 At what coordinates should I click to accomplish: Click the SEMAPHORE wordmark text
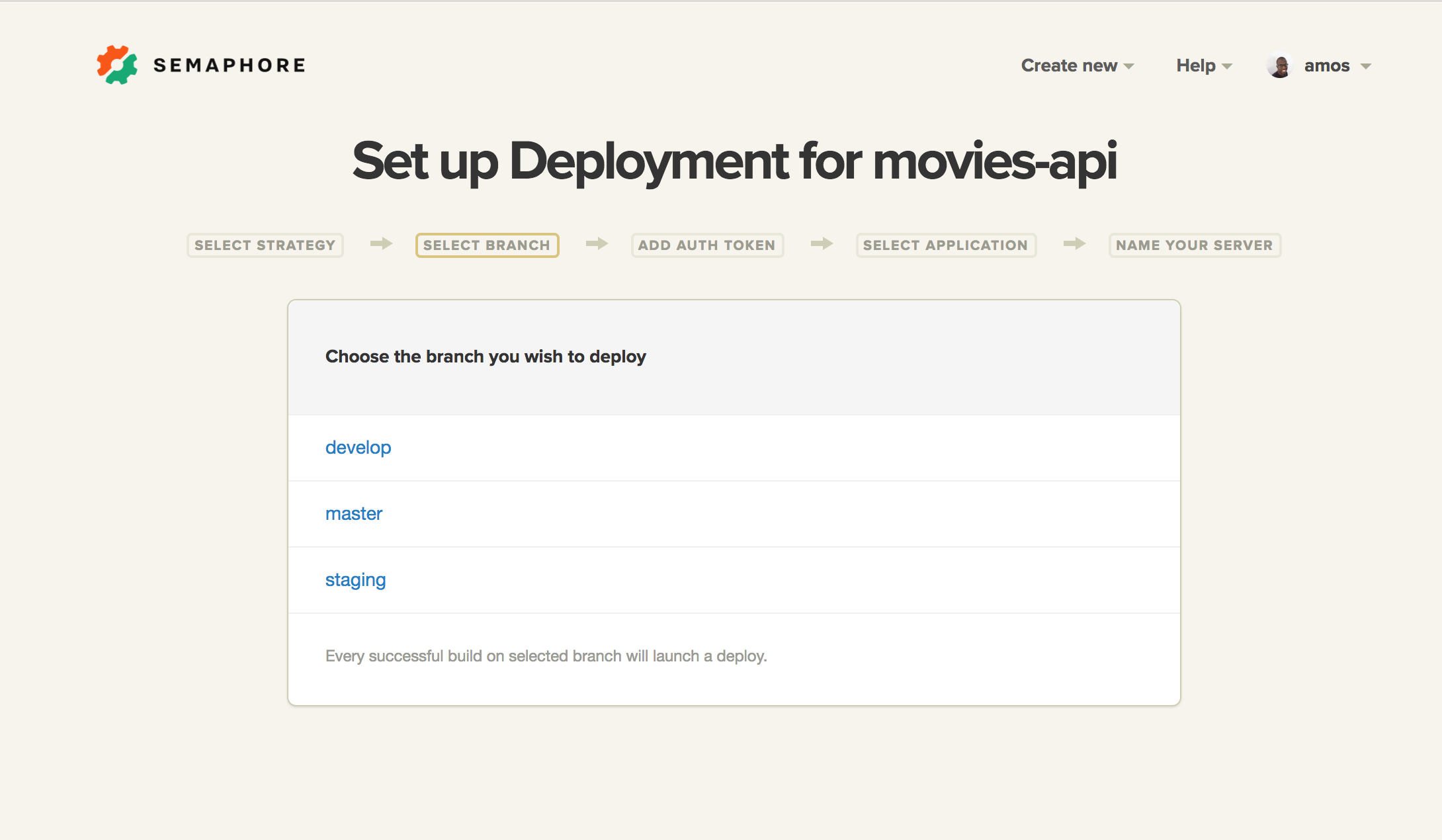(x=230, y=65)
